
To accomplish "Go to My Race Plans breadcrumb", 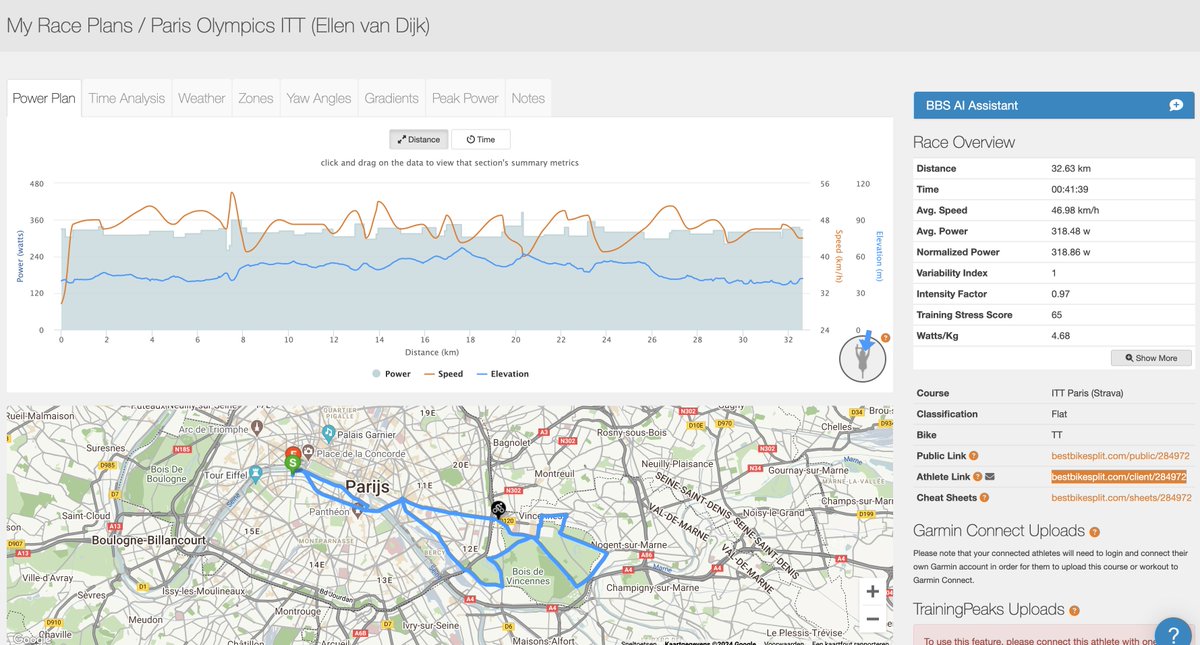I will click(x=70, y=24).
